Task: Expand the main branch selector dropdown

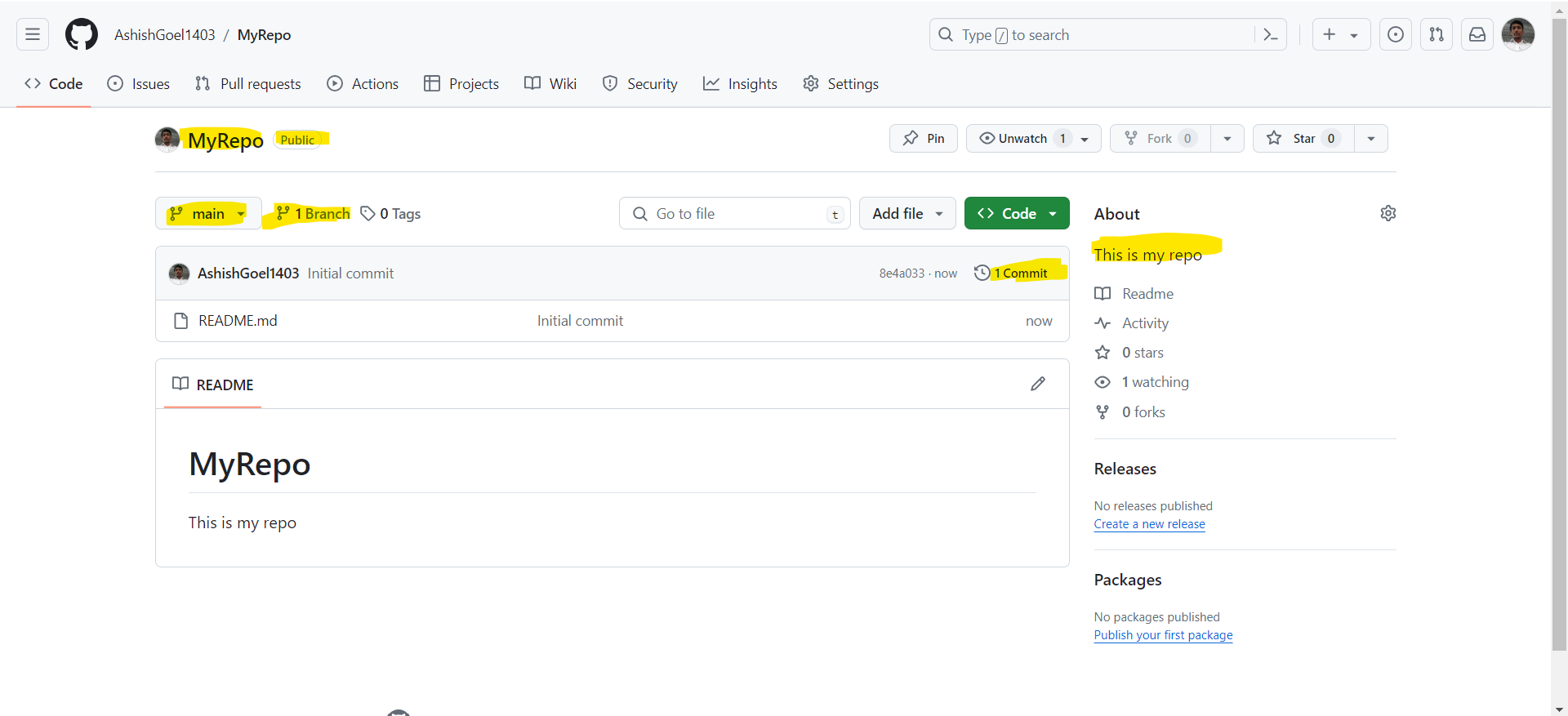Action: 208,214
